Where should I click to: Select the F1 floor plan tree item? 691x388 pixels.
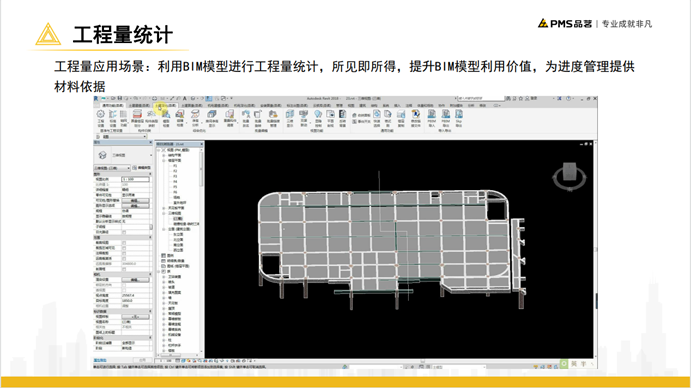point(175,166)
